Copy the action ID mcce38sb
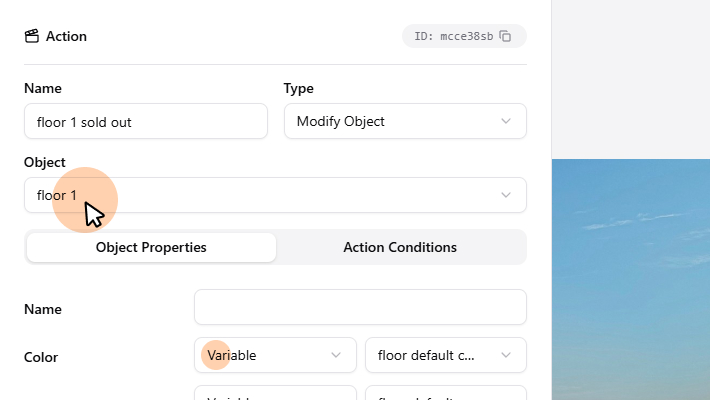 coord(506,36)
